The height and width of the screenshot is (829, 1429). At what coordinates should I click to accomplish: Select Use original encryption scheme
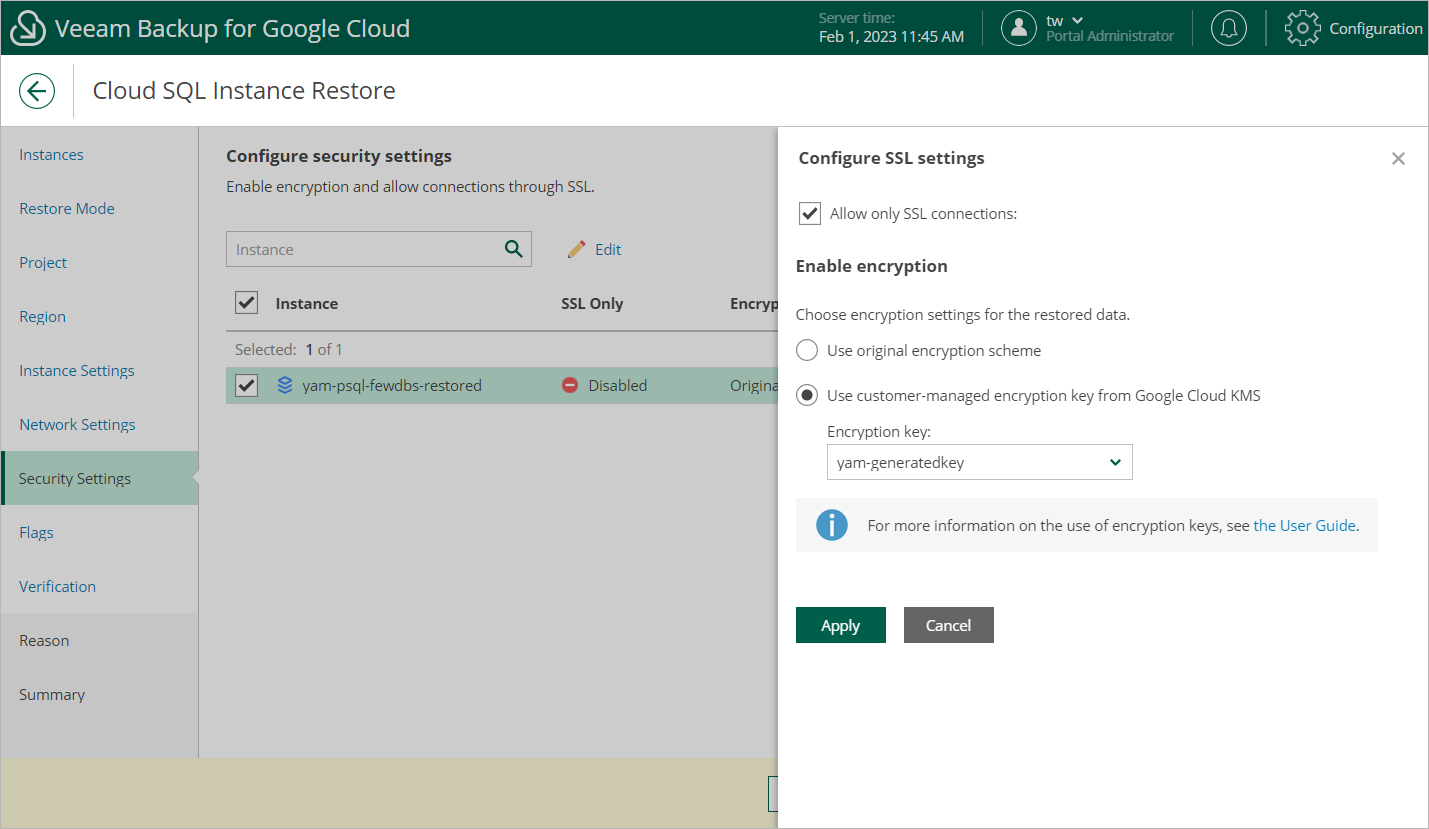(x=807, y=351)
